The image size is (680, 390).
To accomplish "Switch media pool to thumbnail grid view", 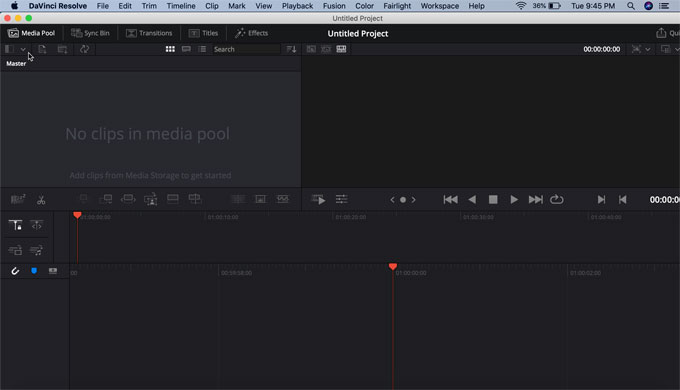I will click(x=170, y=49).
